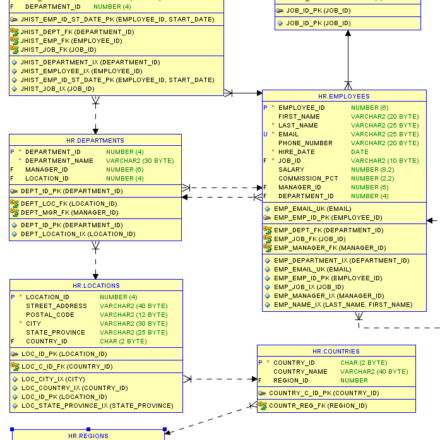Viewport: 440px width, 440px height.
Task: Select the relationship line from HR.EMPLOYEES up to jobs
Action: (348, 60)
